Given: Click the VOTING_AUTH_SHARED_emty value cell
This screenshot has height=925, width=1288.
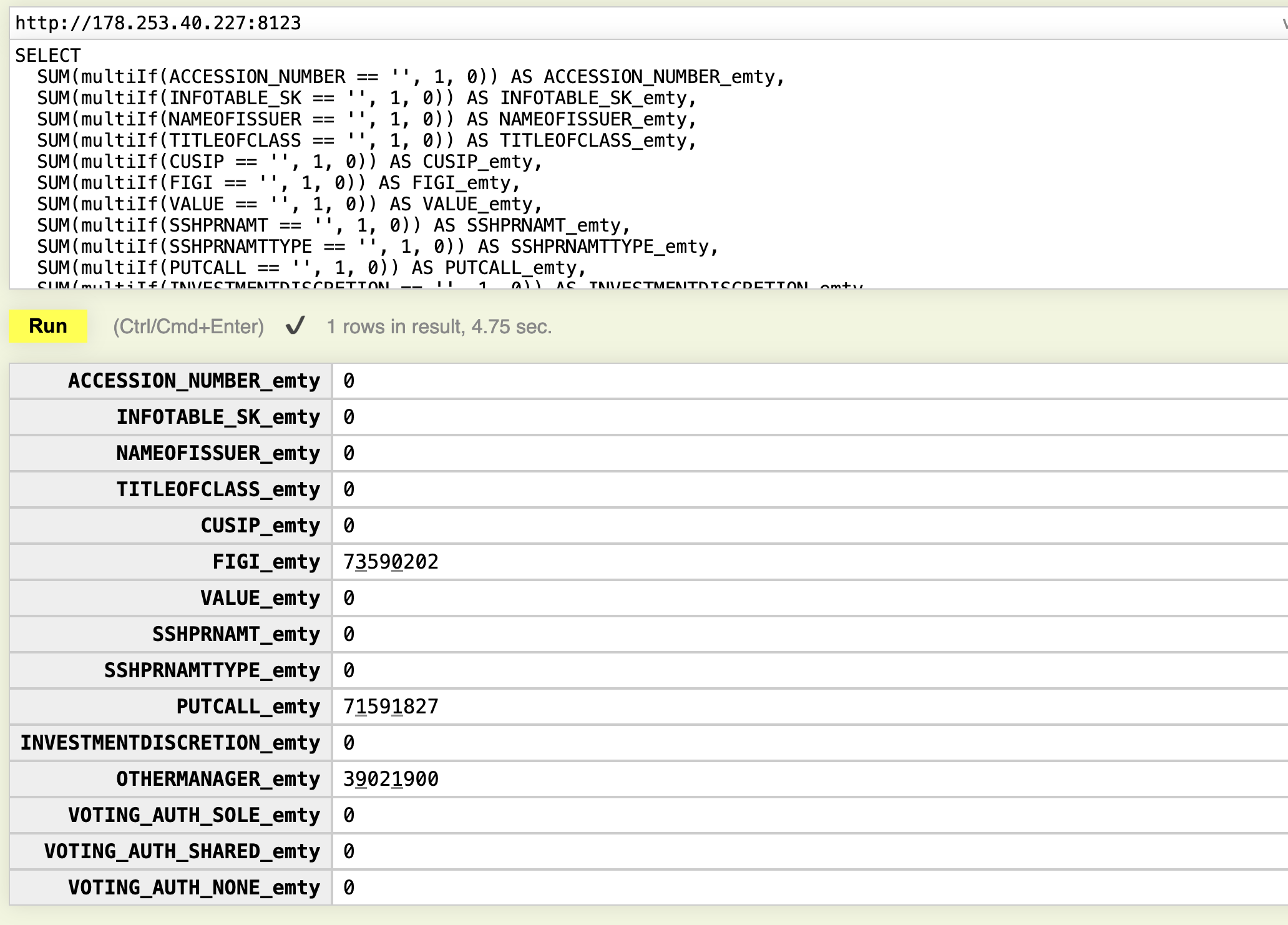Looking at the screenshot, I should [x=349, y=851].
